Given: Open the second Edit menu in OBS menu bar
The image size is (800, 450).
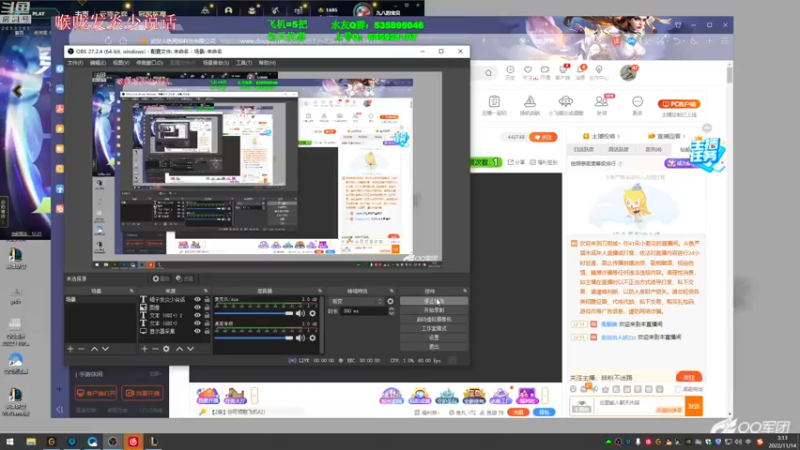Looking at the screenshot, I should tap(97, 63).
